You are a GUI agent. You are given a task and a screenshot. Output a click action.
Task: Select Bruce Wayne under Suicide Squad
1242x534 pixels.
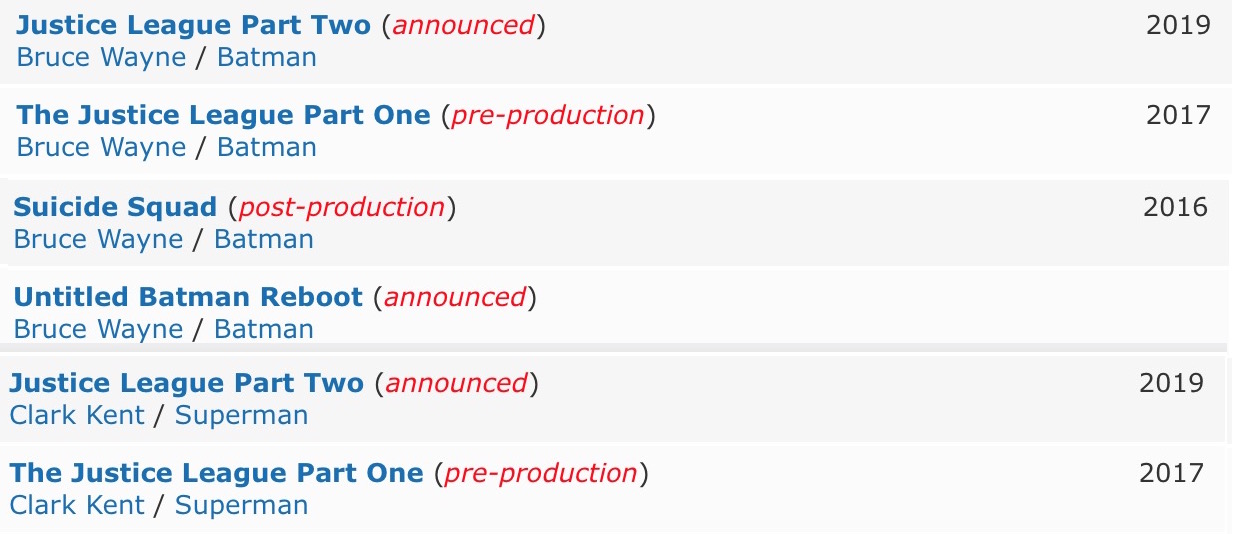(x=98, y=239)
